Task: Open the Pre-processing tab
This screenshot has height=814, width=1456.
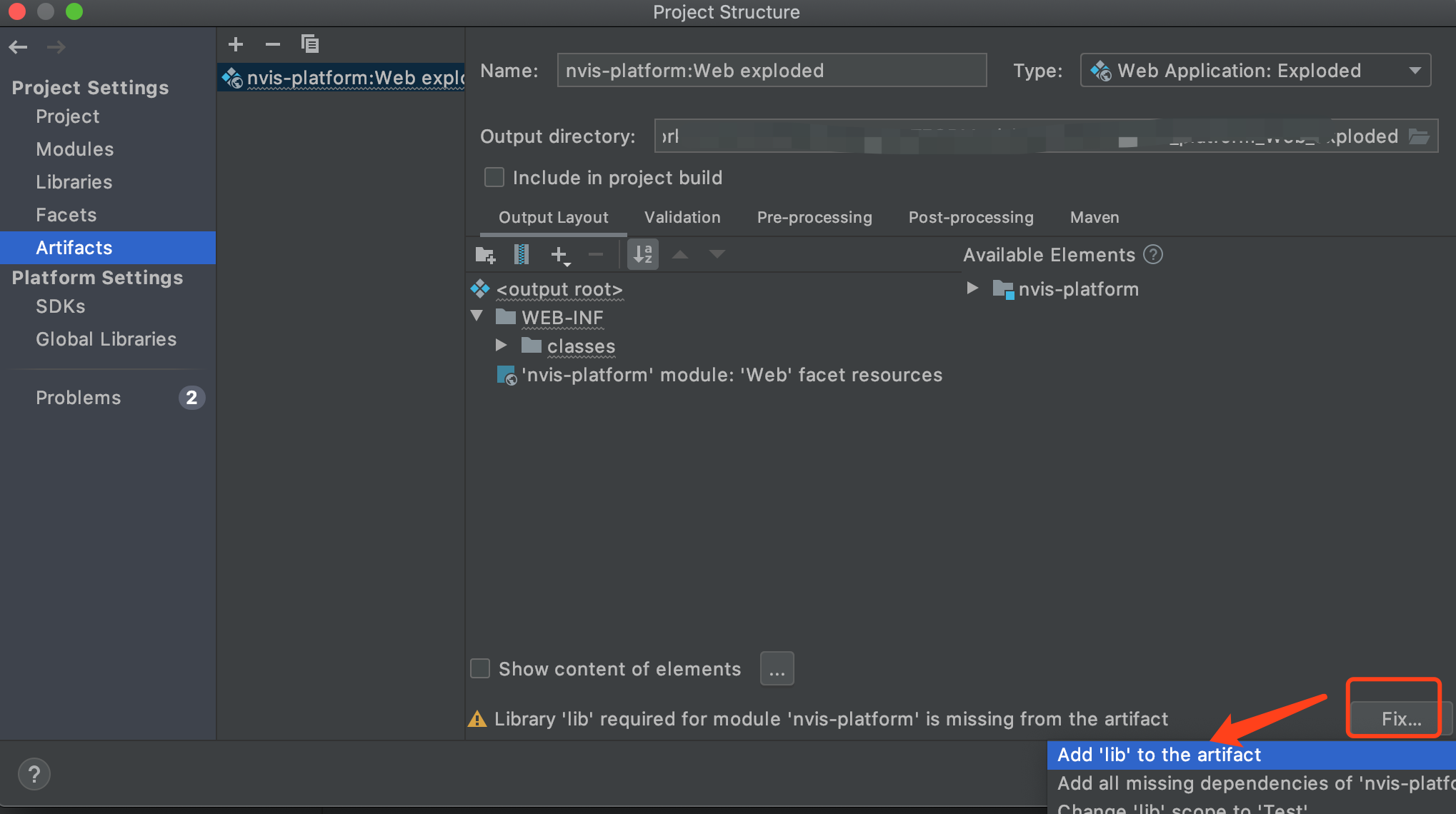Action: [814, 217]
